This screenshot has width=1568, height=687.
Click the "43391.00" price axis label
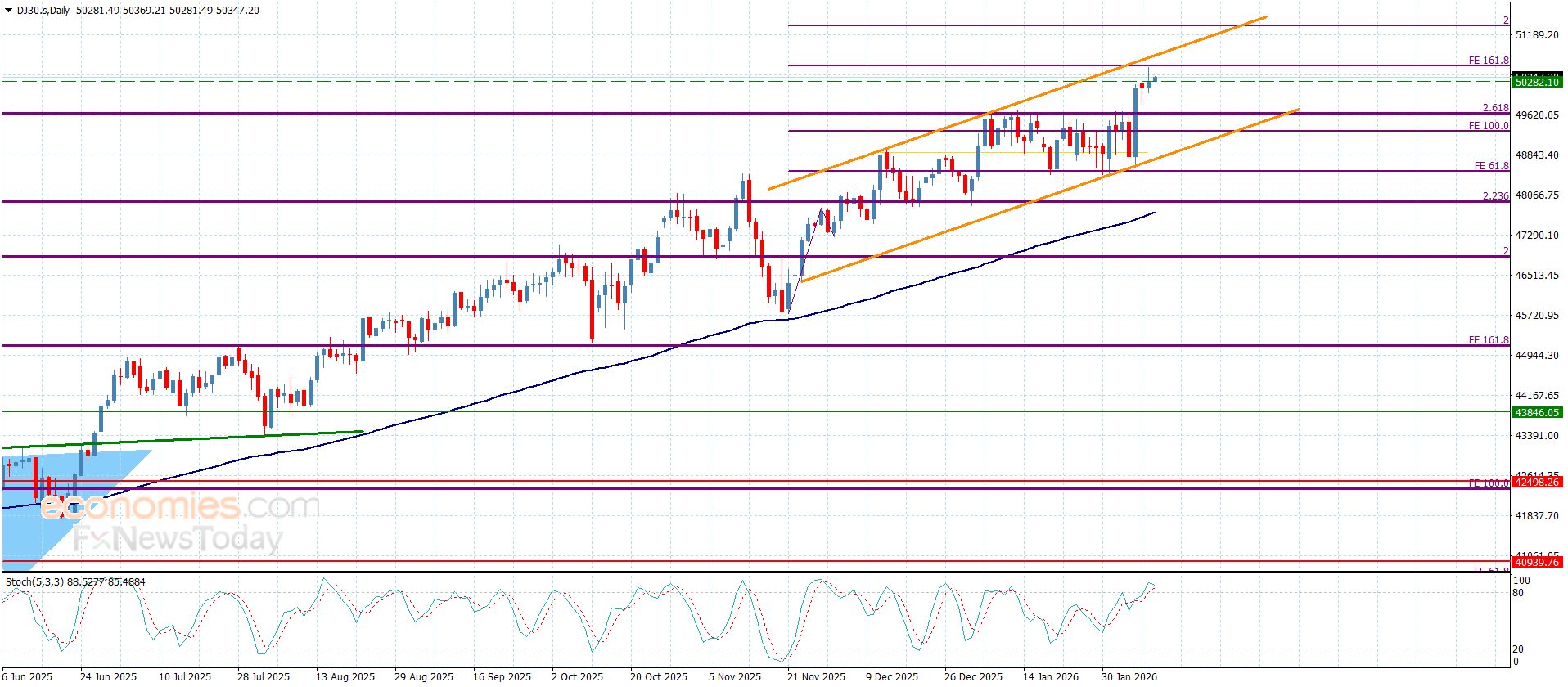[1538, 436]
